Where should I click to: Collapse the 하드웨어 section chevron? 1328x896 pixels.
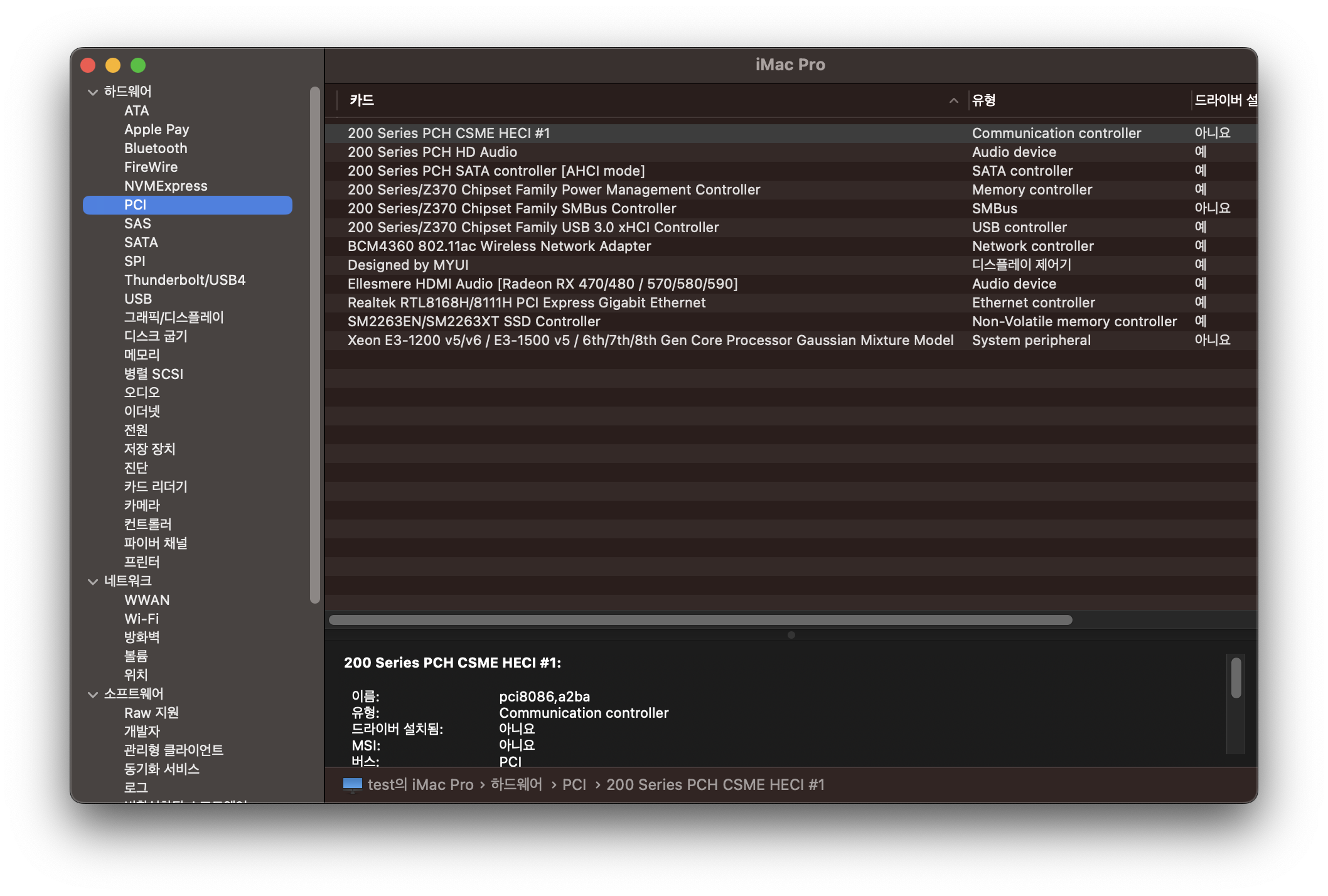click(x=93, y=92)
